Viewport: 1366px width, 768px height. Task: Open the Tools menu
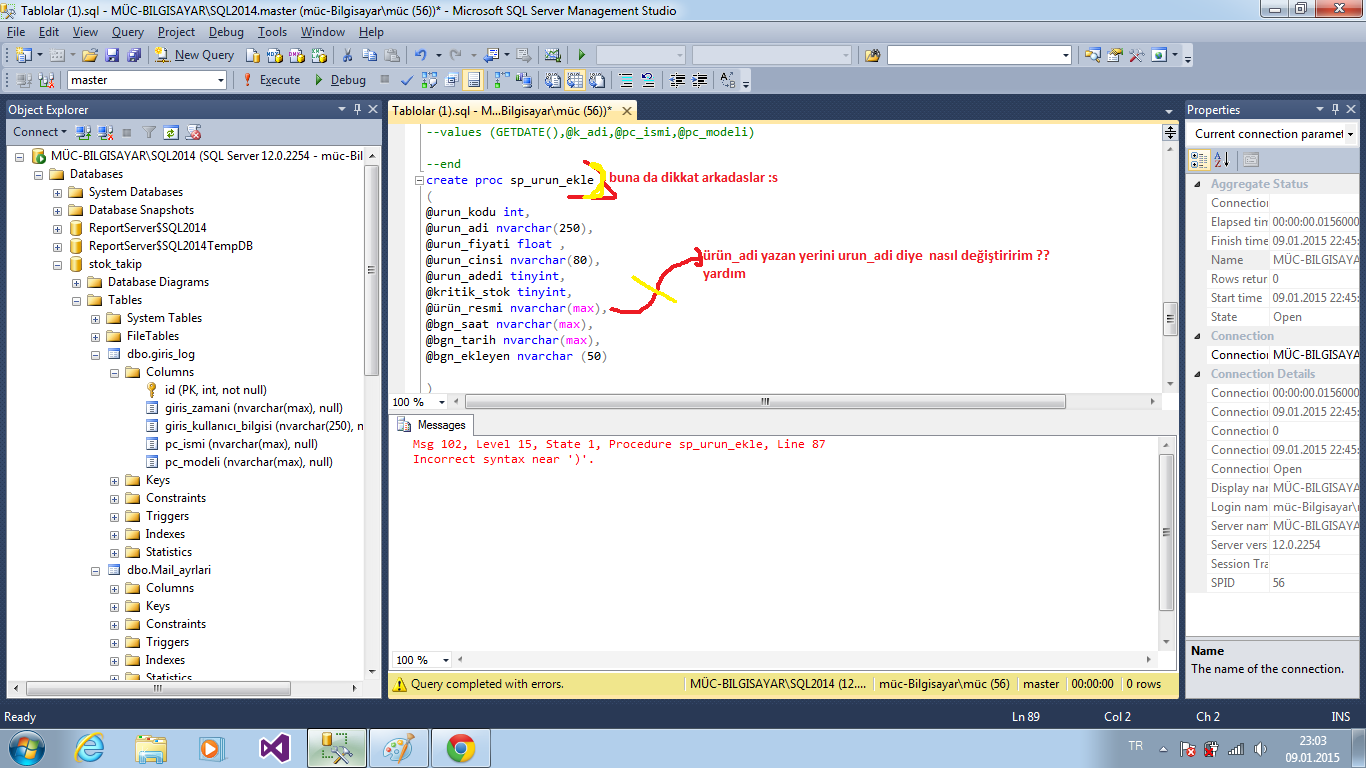click(x=272, y=32)
